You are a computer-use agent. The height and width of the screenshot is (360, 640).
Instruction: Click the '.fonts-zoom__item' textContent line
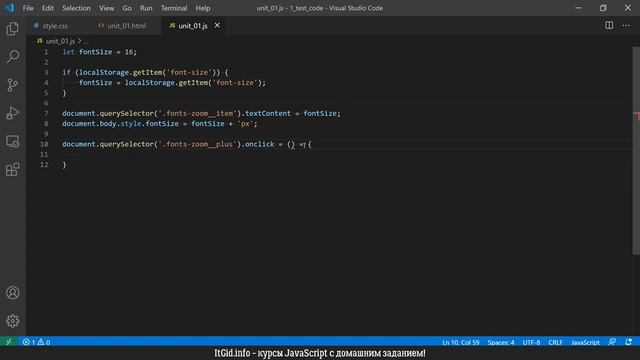click(201, 113)
